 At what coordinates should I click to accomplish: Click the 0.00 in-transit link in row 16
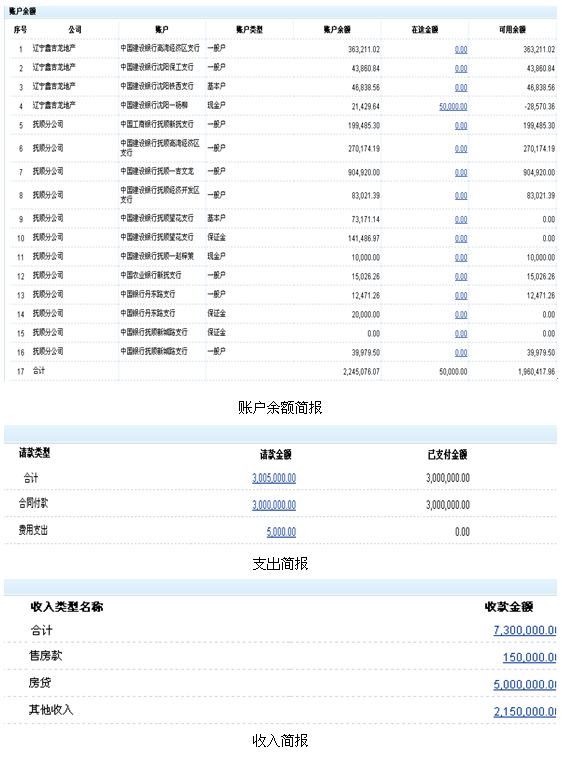[461, 353]
